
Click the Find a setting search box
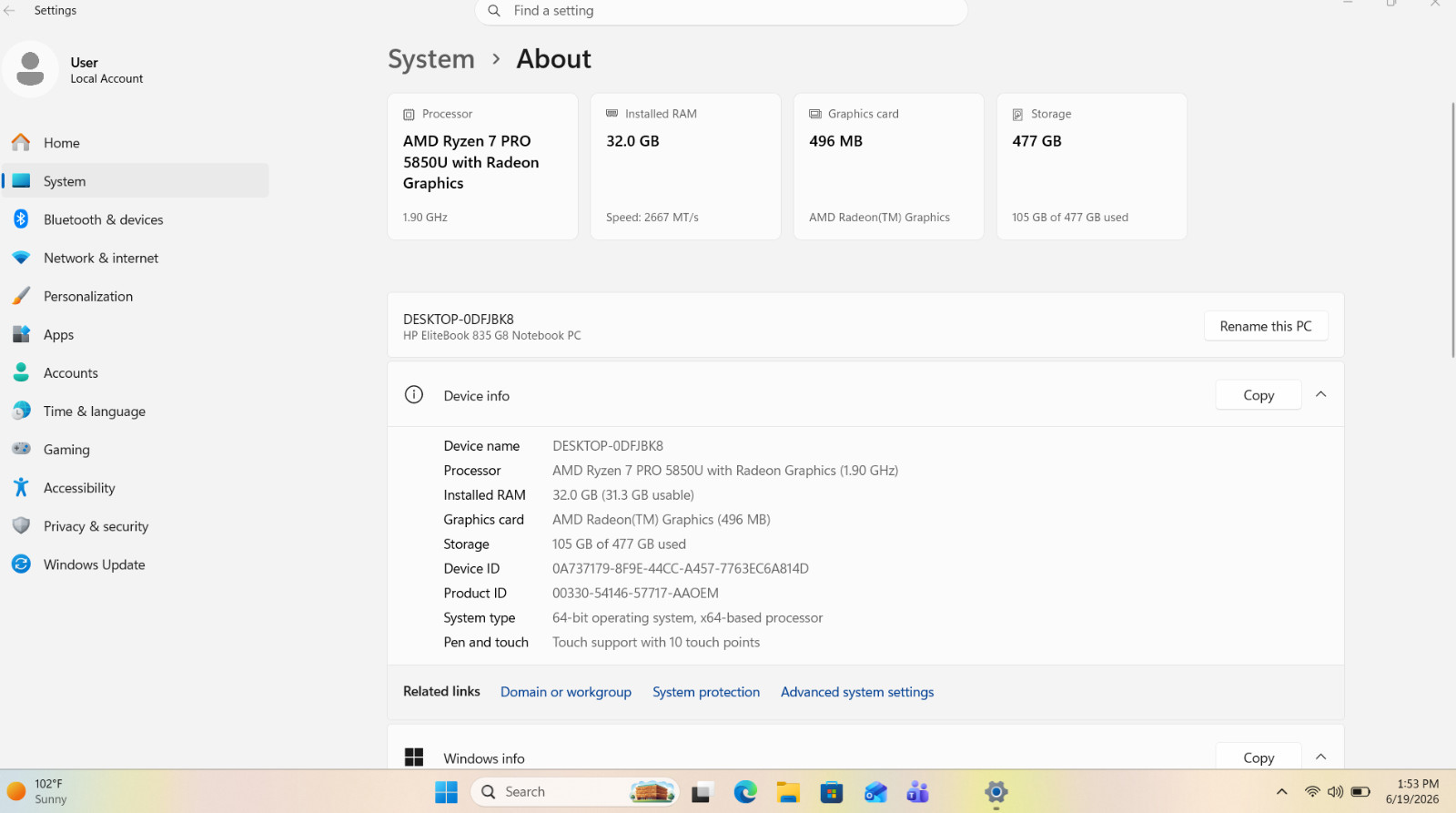click(721, 11)
